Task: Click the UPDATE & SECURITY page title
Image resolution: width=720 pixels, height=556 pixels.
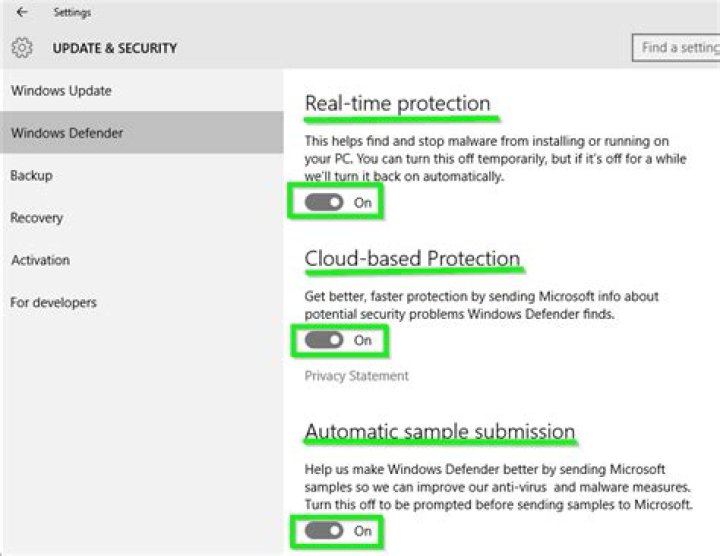Action: pos(115,48)
